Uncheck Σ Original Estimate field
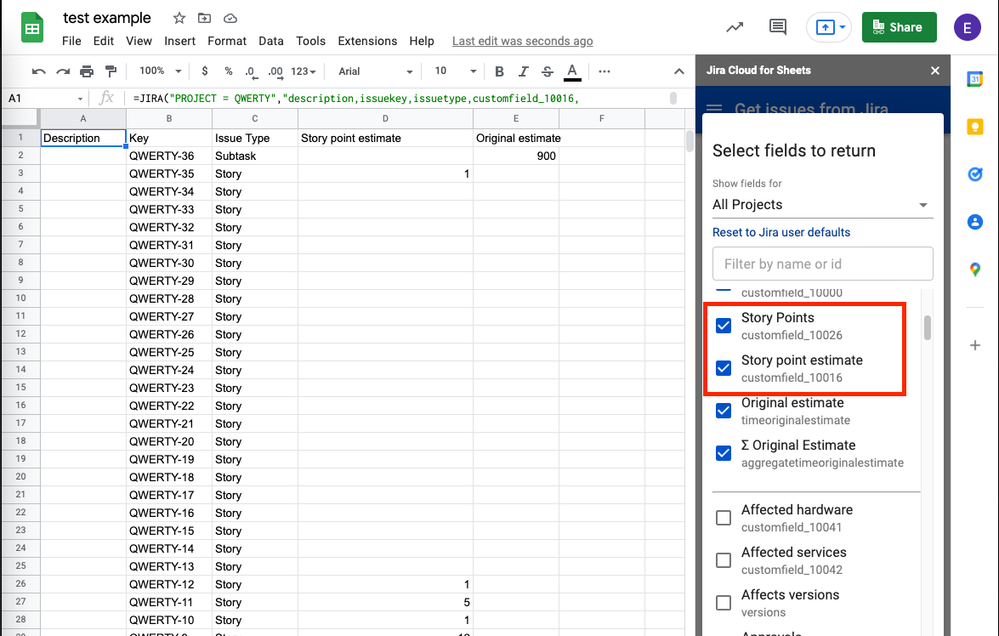Screen dimensions: 999x636 tap(723, 453)
